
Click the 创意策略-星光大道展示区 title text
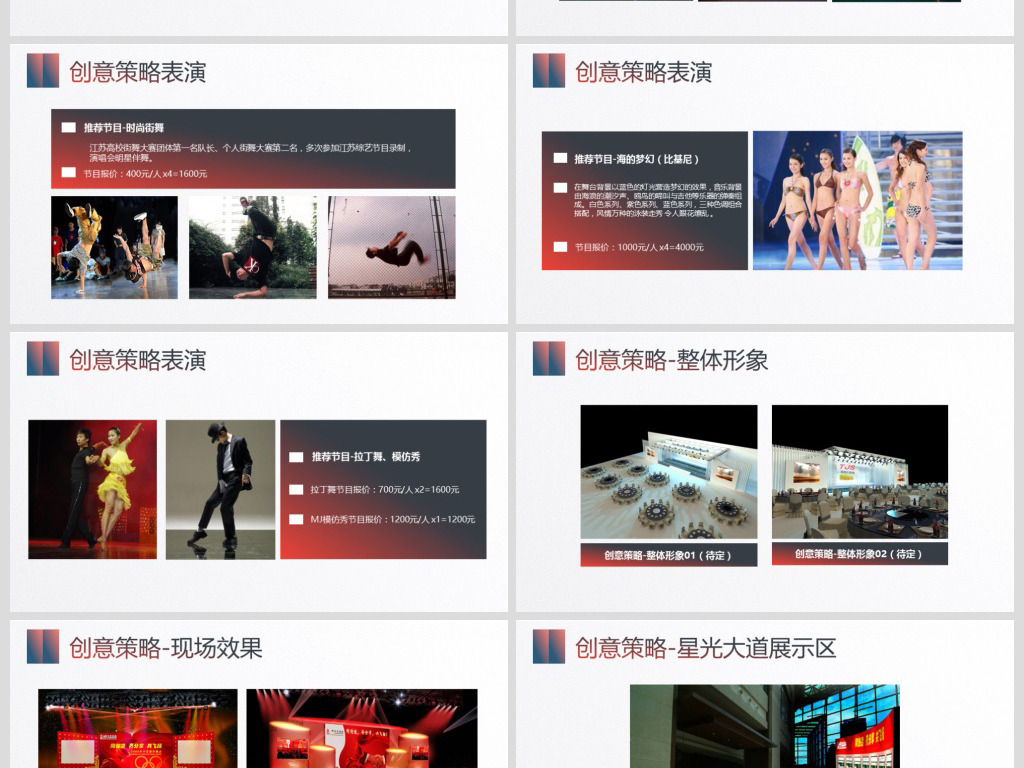point(705,648)
